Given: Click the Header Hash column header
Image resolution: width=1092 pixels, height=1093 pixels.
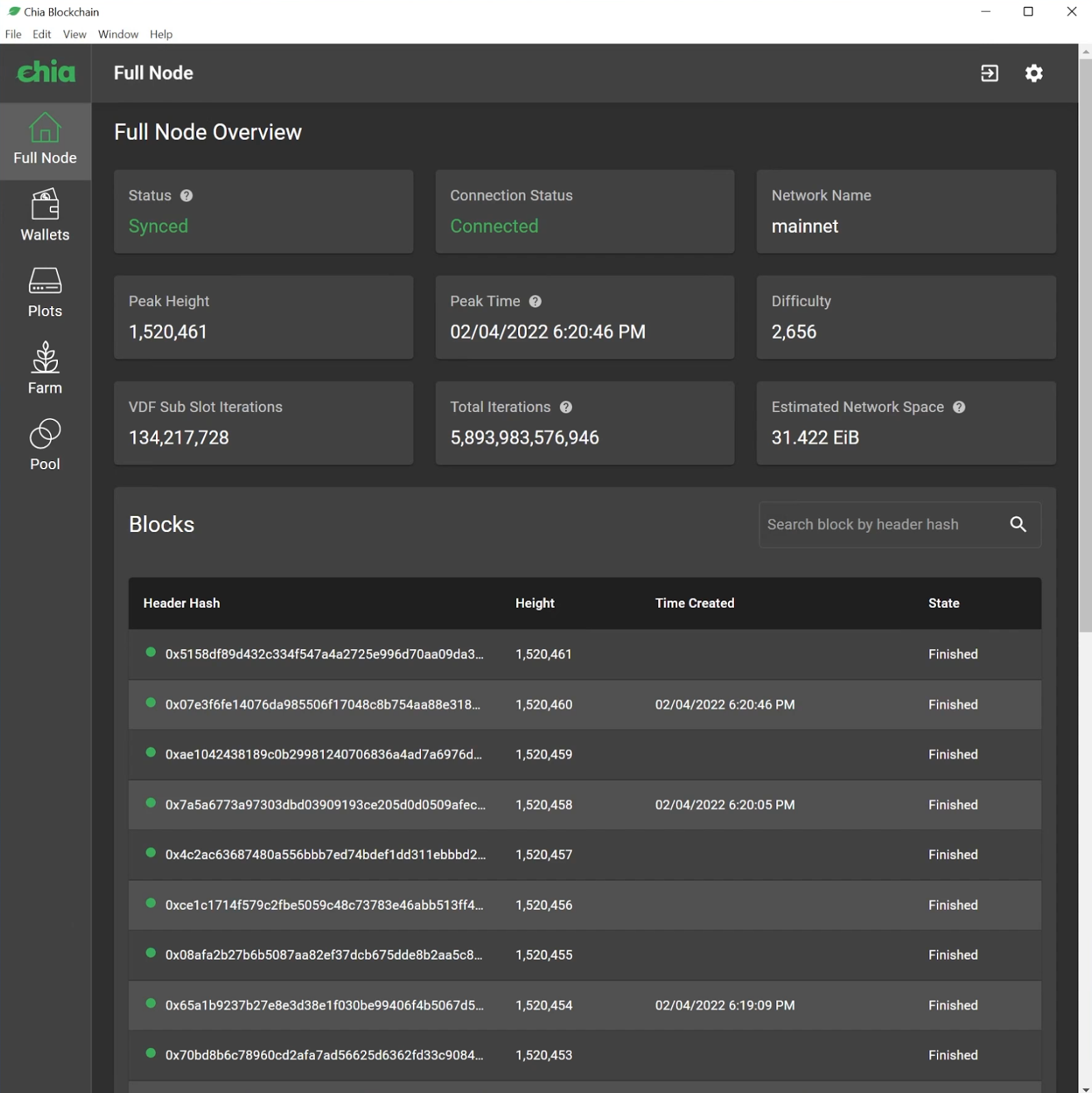Looking at the screenshot, I should [182, 603].
